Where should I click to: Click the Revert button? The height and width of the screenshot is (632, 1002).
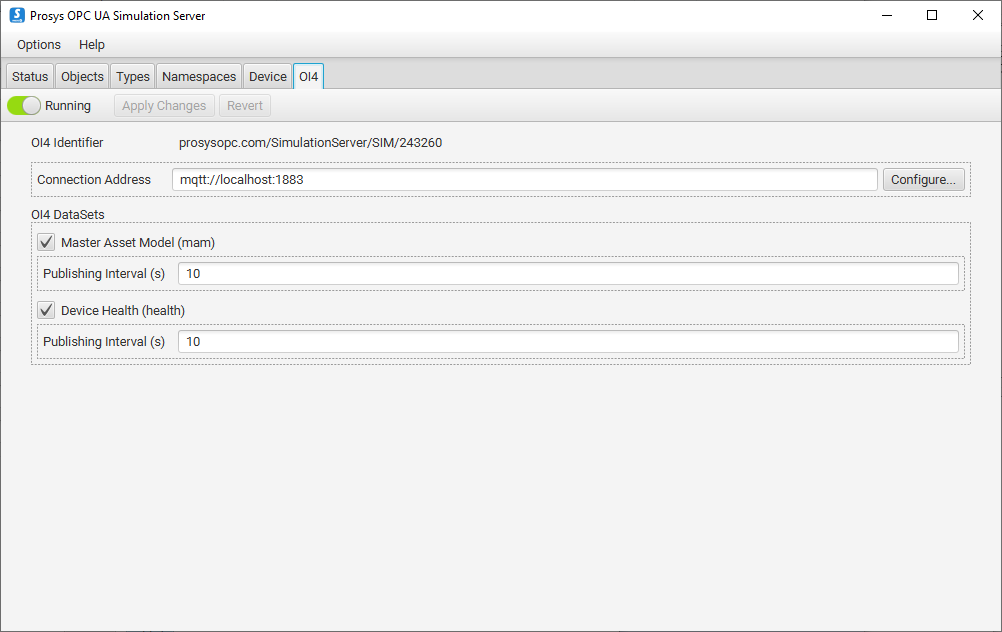[245, 105]
